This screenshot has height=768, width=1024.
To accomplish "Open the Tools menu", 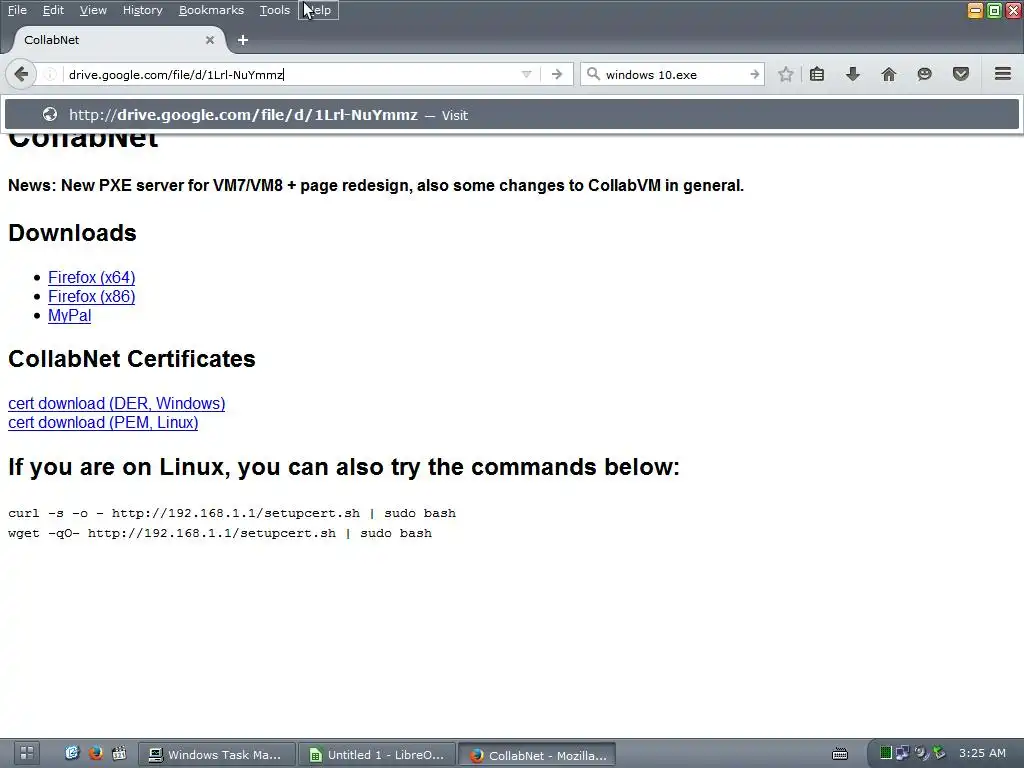I will tap(274, 10).
